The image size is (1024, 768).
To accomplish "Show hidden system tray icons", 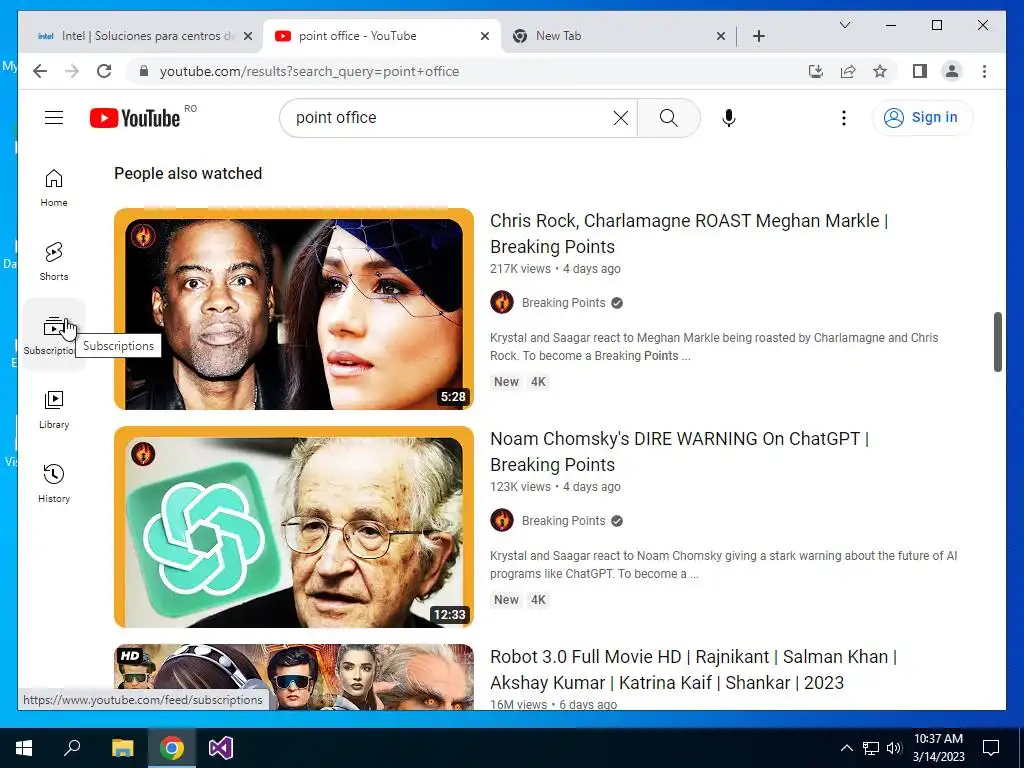I will pyautogui.click(x=846, y=748).
